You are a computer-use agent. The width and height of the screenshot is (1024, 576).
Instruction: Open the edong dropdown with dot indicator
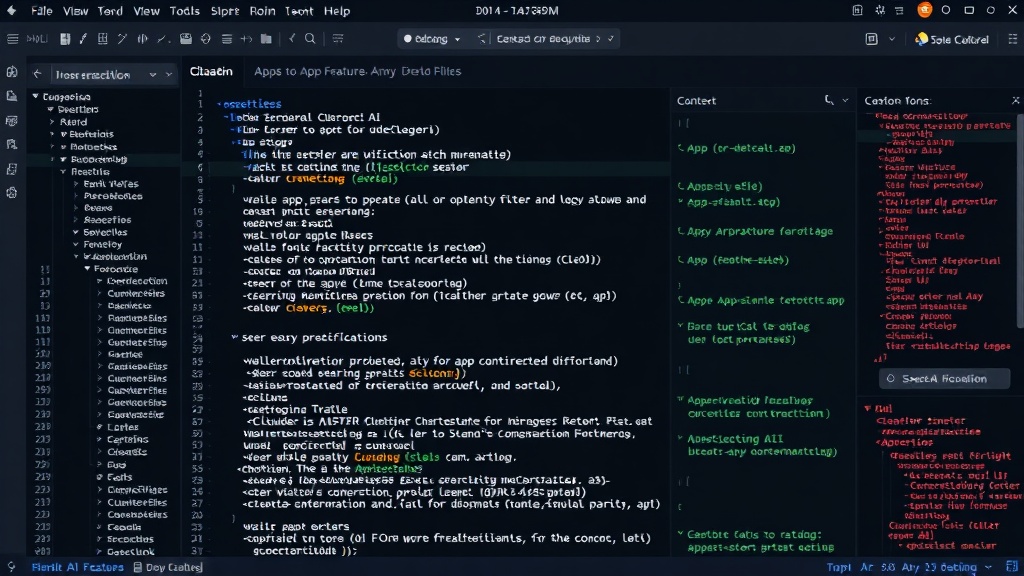[x=432, y=39]
